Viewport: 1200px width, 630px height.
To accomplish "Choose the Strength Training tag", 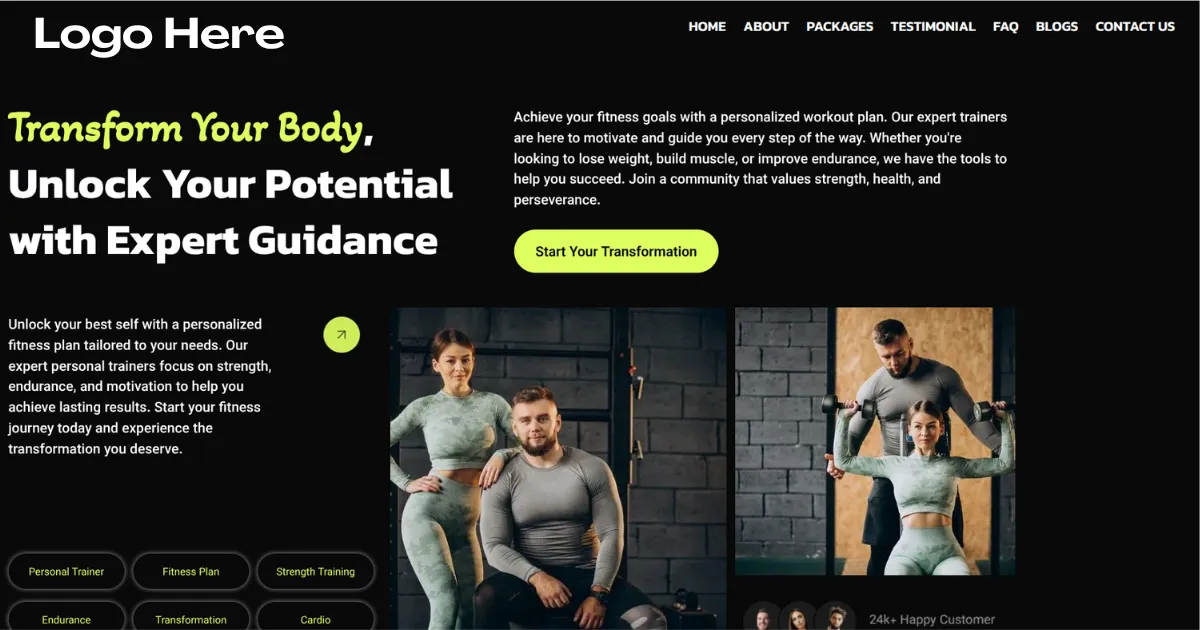I will pyautogui.click(x=315, y=572).
